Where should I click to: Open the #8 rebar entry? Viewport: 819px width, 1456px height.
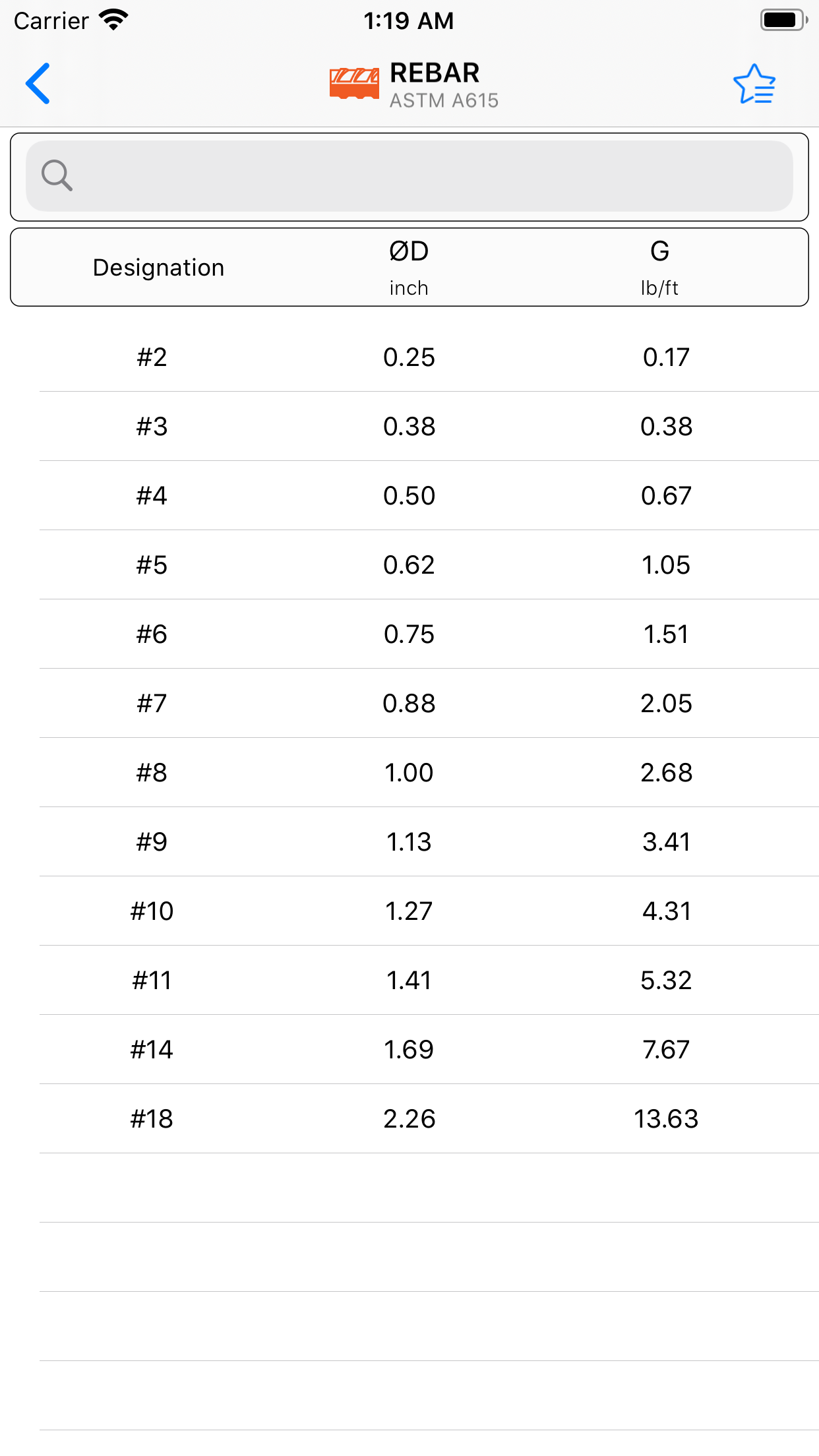click(x=409, y=772)
